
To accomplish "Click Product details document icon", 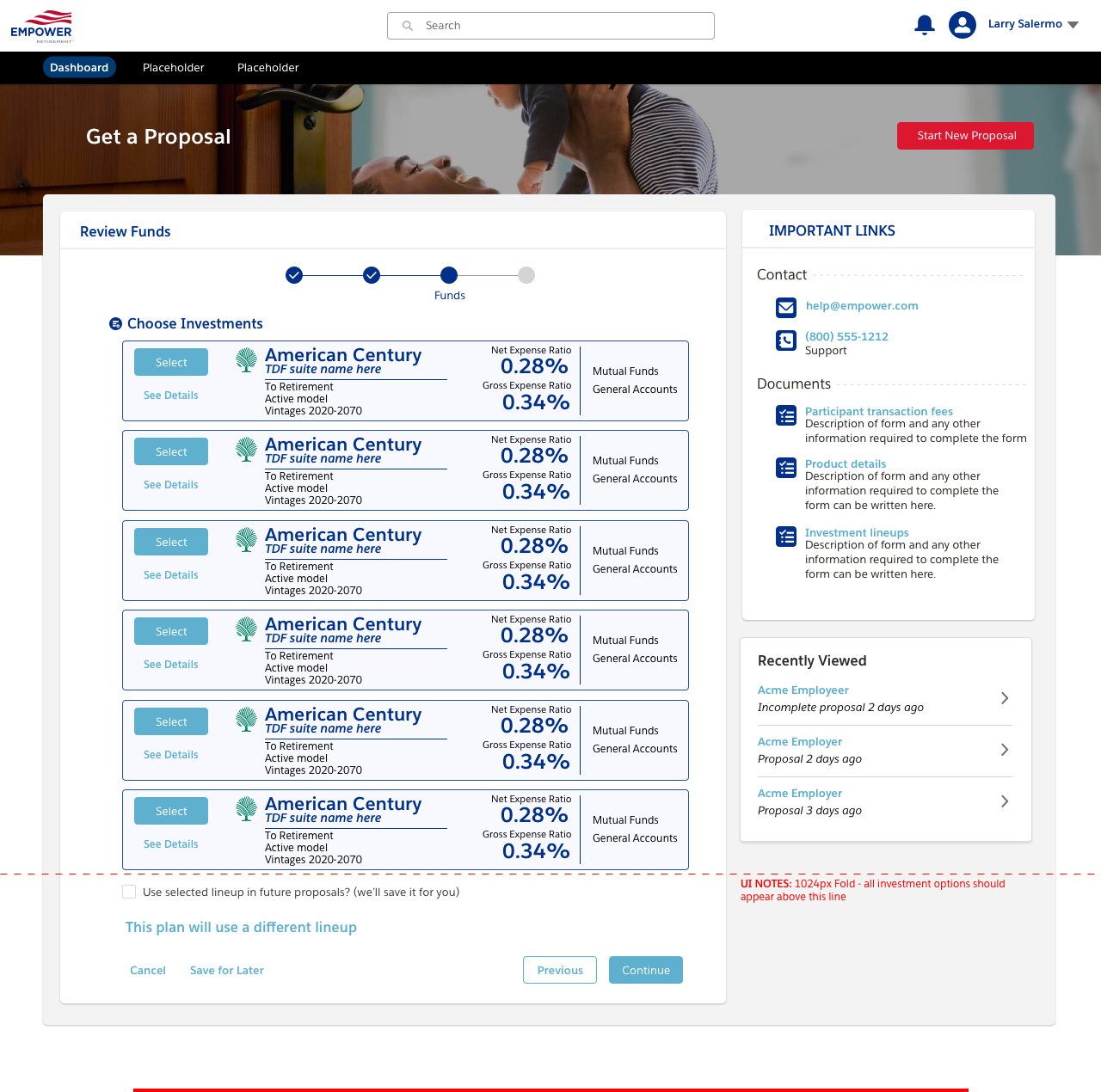I will 786,468.
